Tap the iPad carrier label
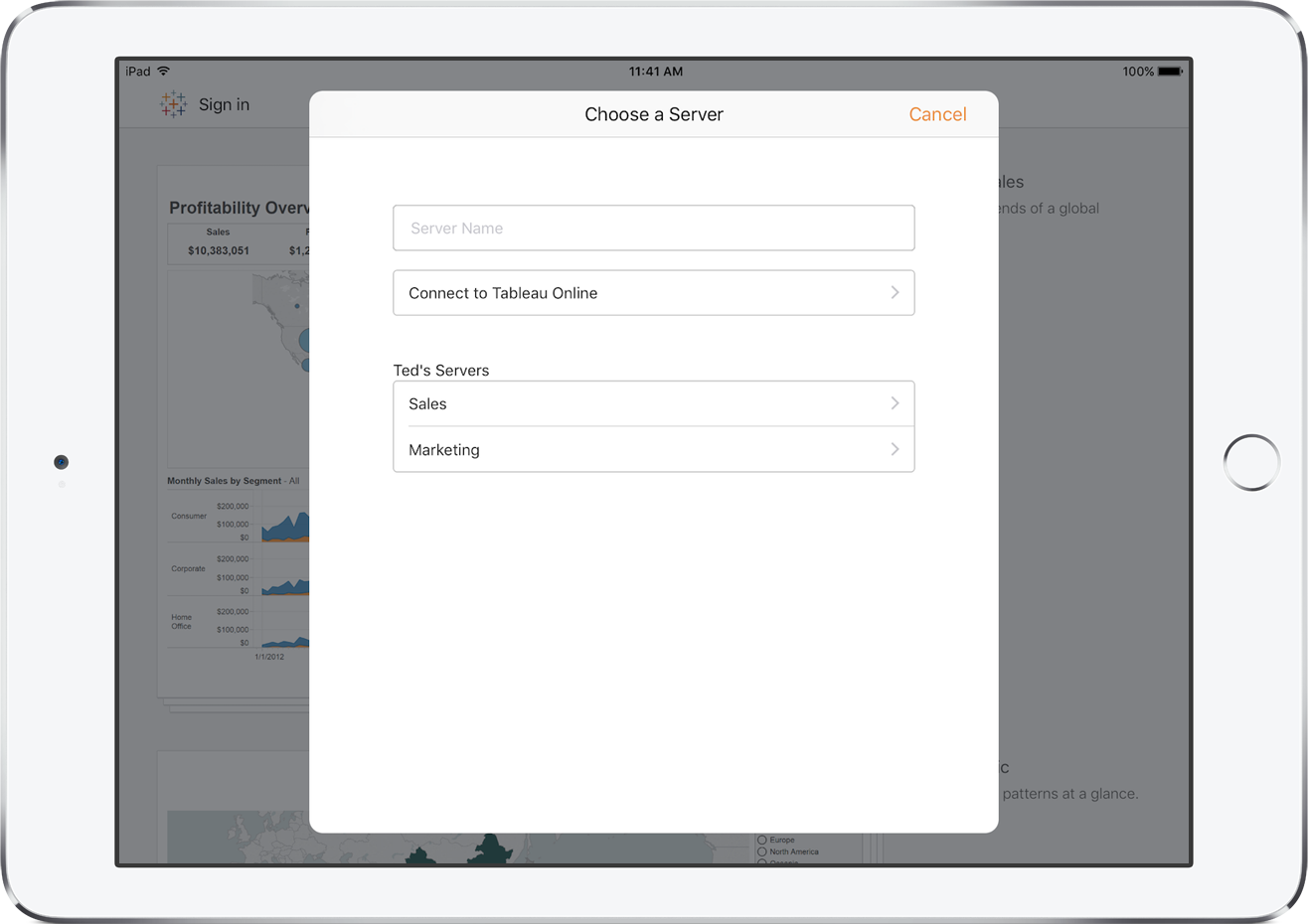This screenshot has height=924, width=1308. click(138, 72)
